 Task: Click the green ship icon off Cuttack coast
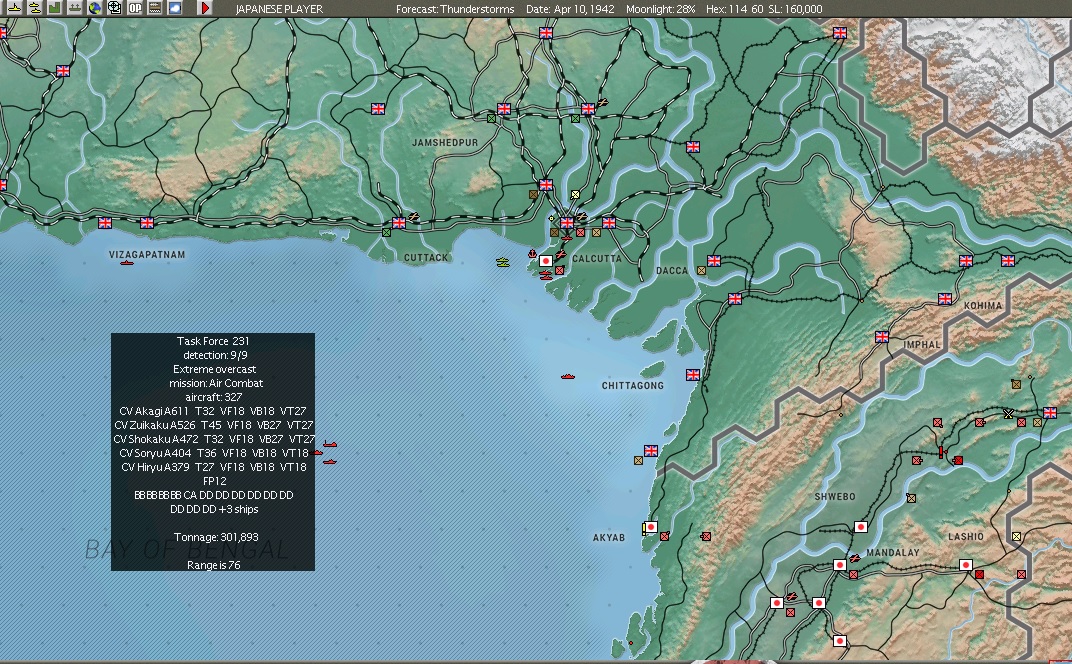point(503,262)
